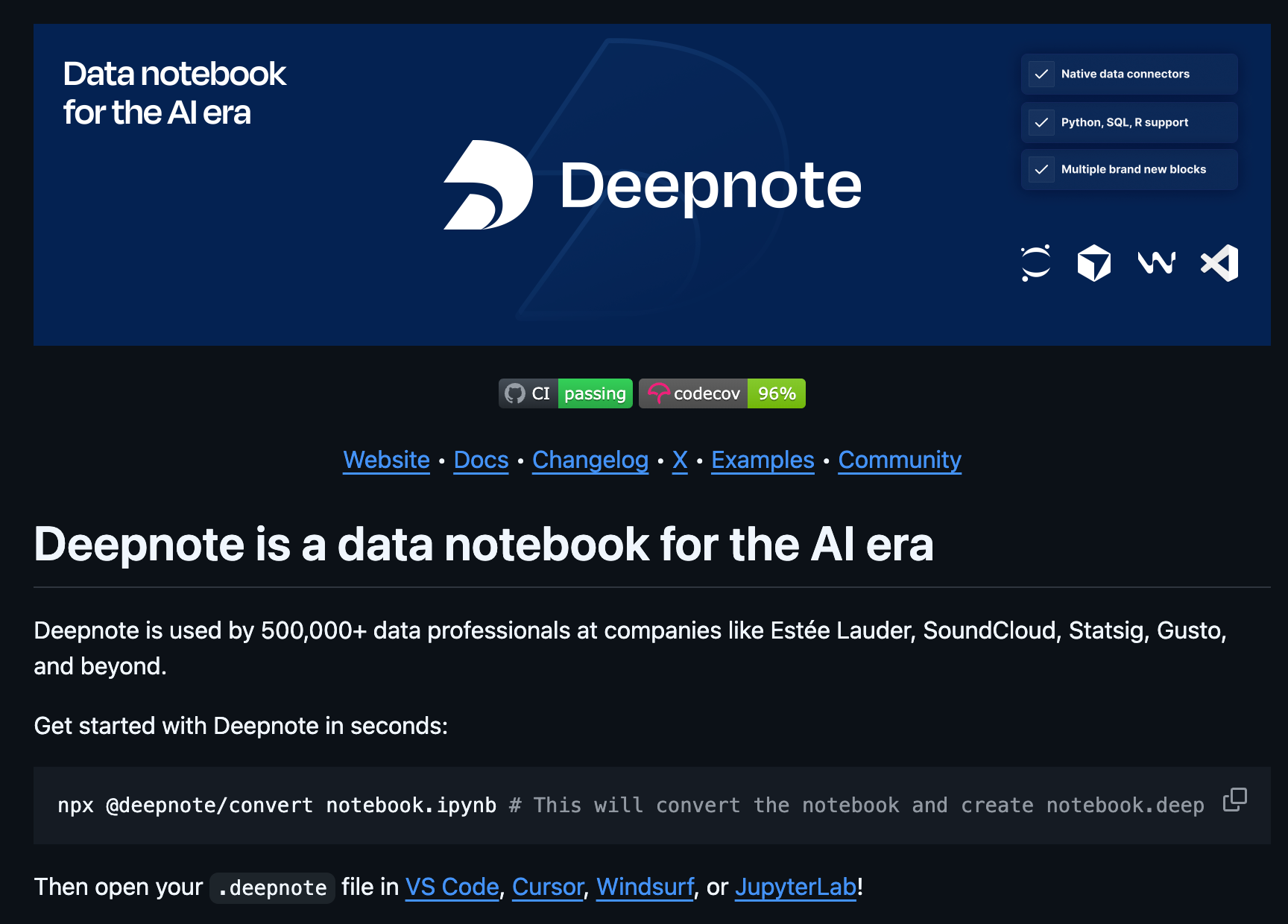Click the Multiple brand new blocks checkmark
This screenshot has width=1288, height=924.
(1041, 169)
